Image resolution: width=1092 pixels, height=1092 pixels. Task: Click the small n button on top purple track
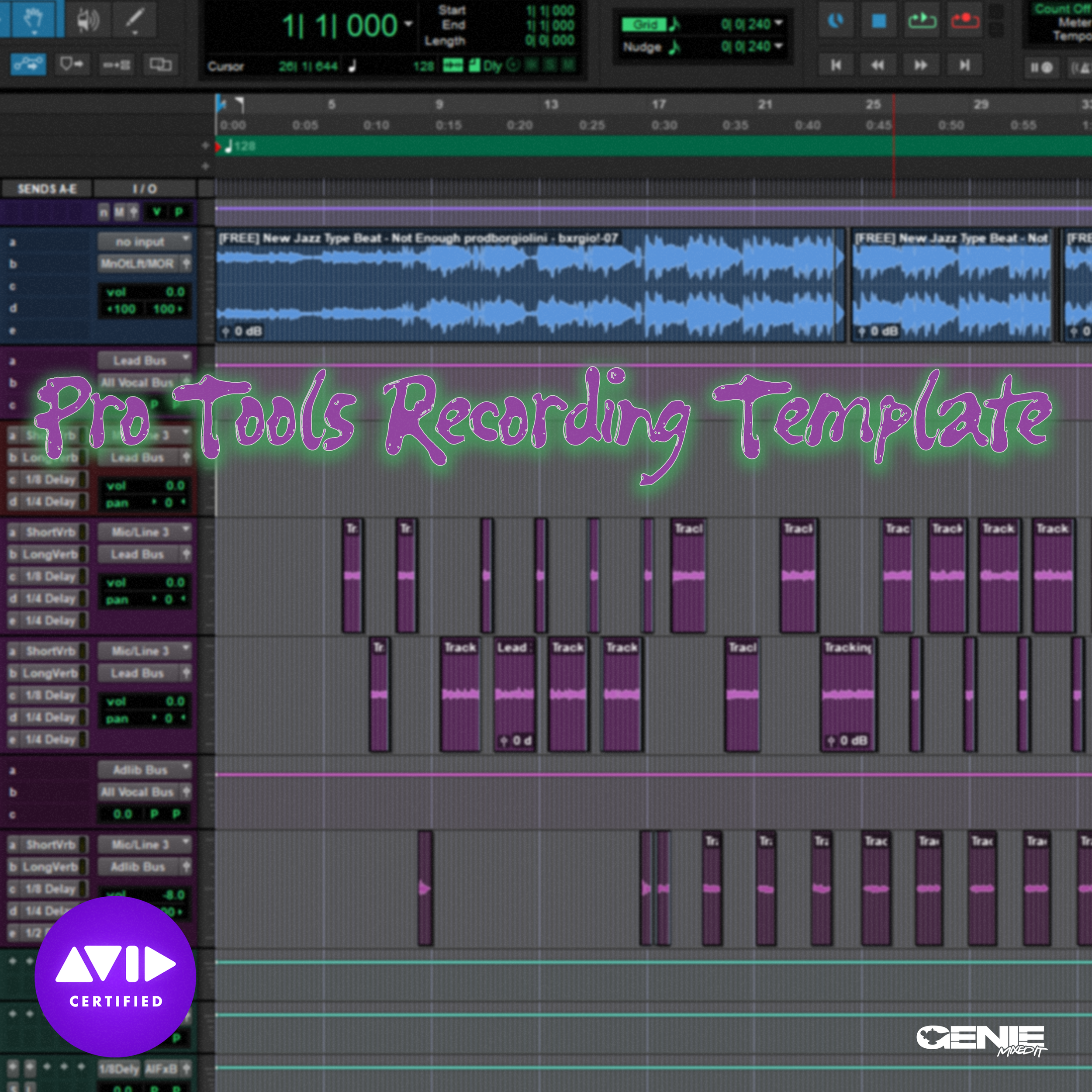104,213
